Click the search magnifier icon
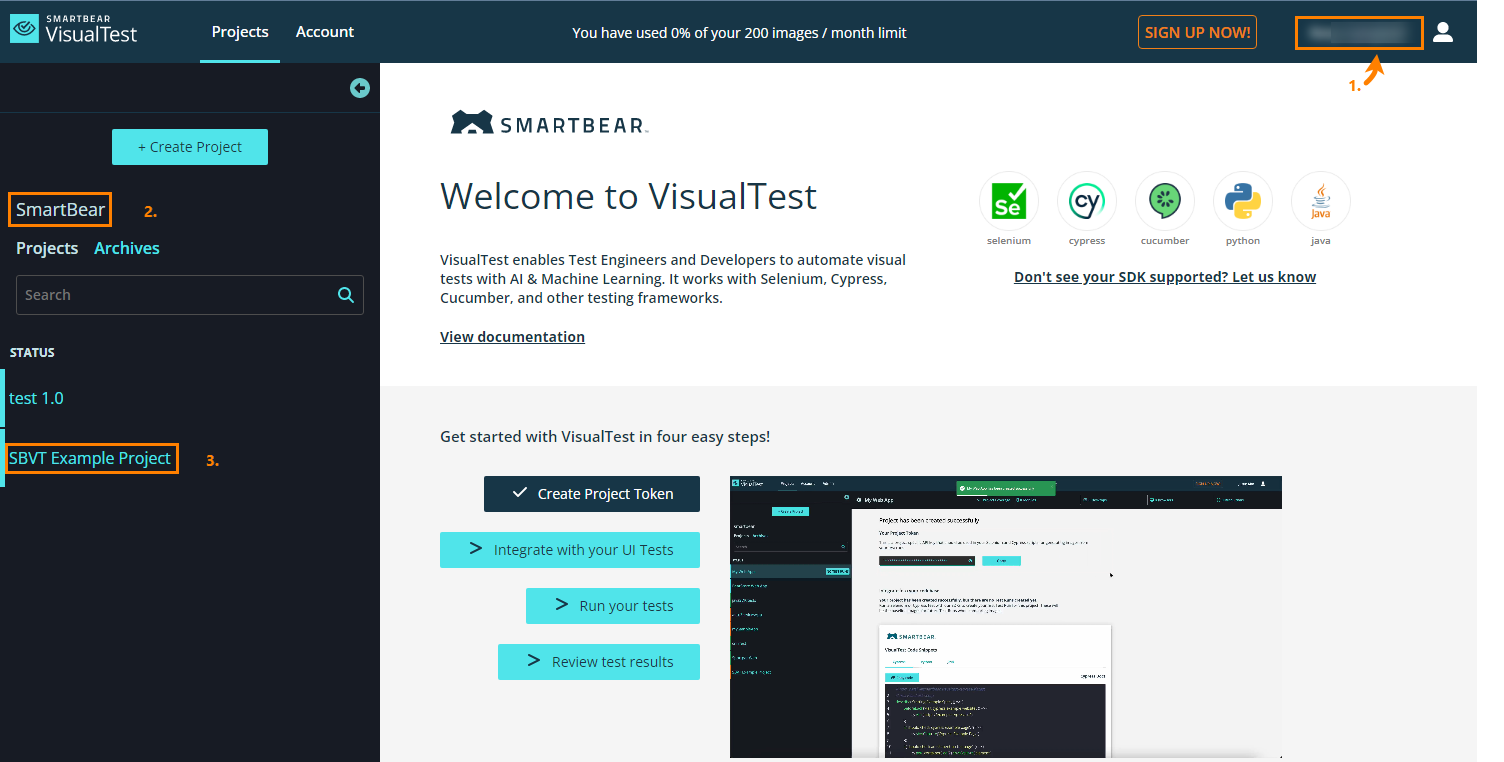The image size is (1504, 762). pos(346,295)
